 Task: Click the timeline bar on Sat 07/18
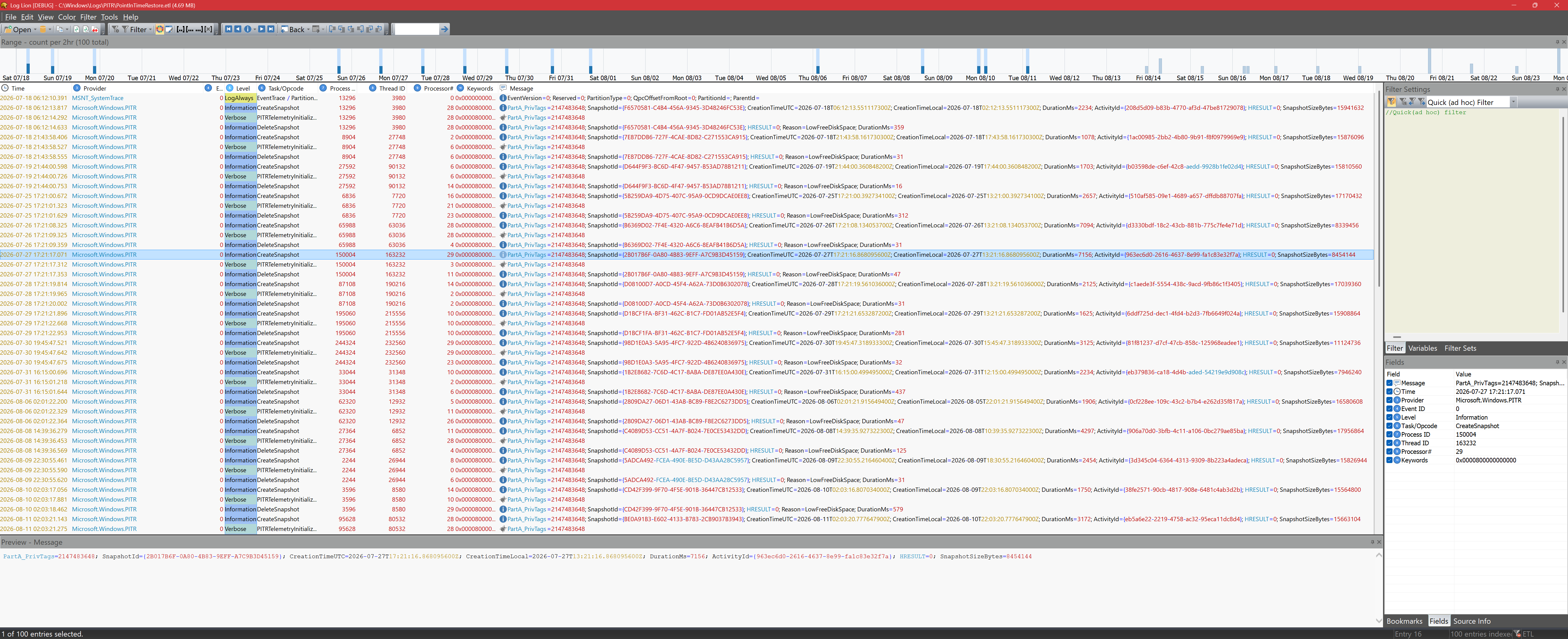(28, 69)
